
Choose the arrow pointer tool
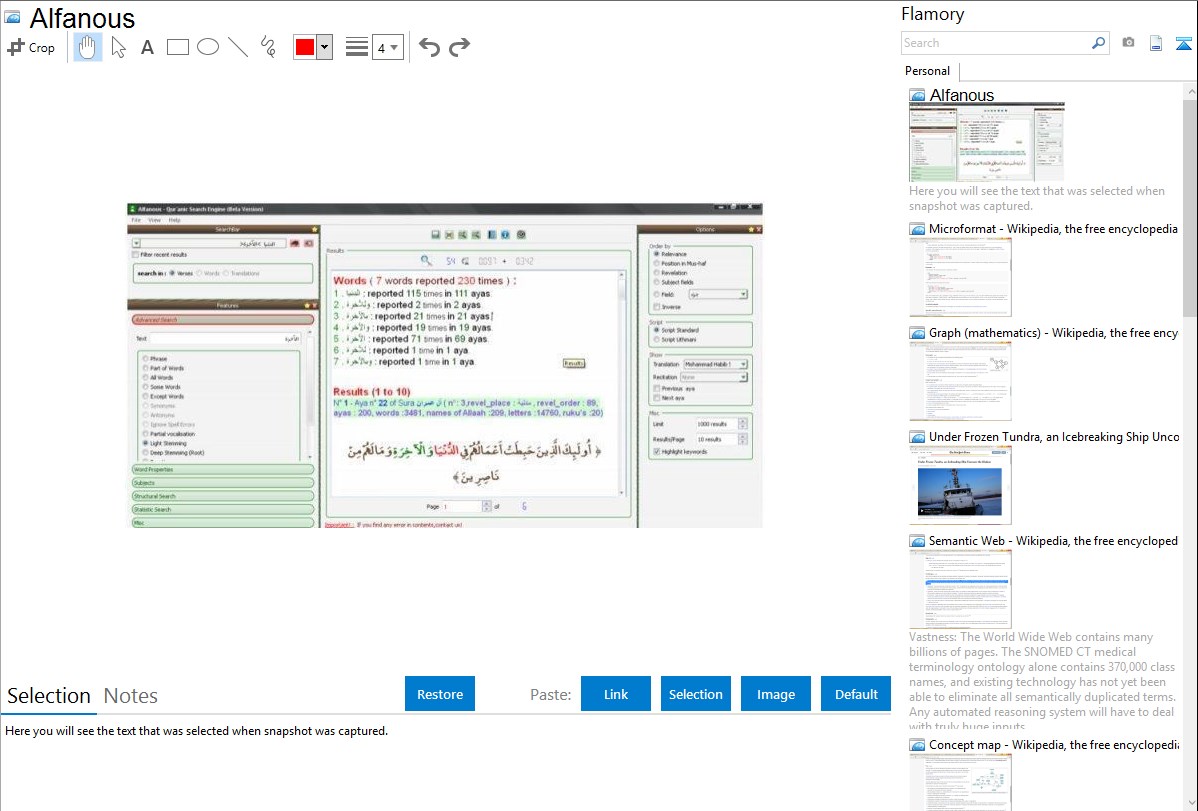click(118, 47)
